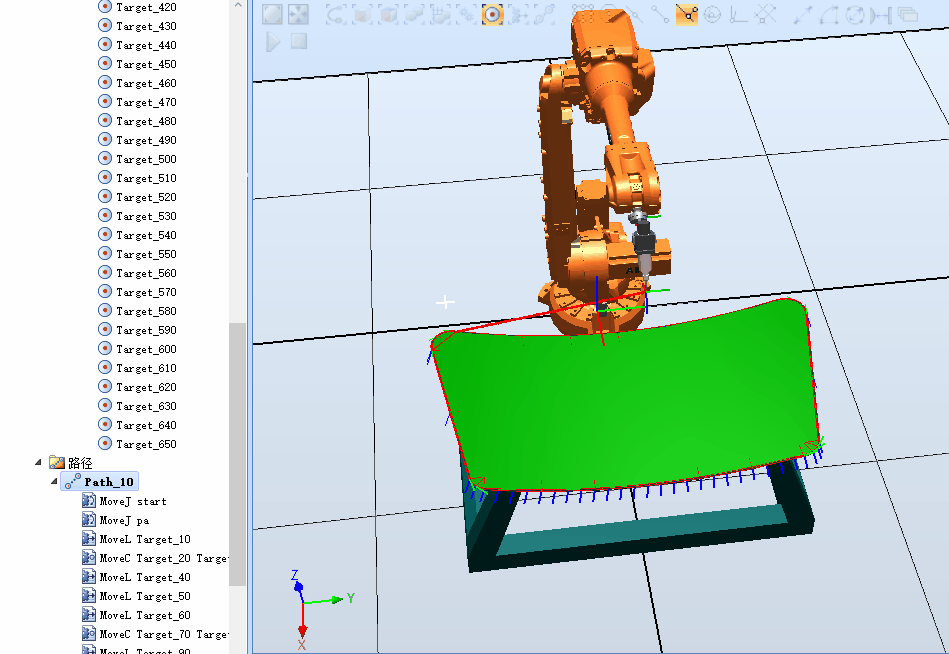Enable the Snap Local Origin icon
The width and height of the screenshot is (949, 654).
738,15
